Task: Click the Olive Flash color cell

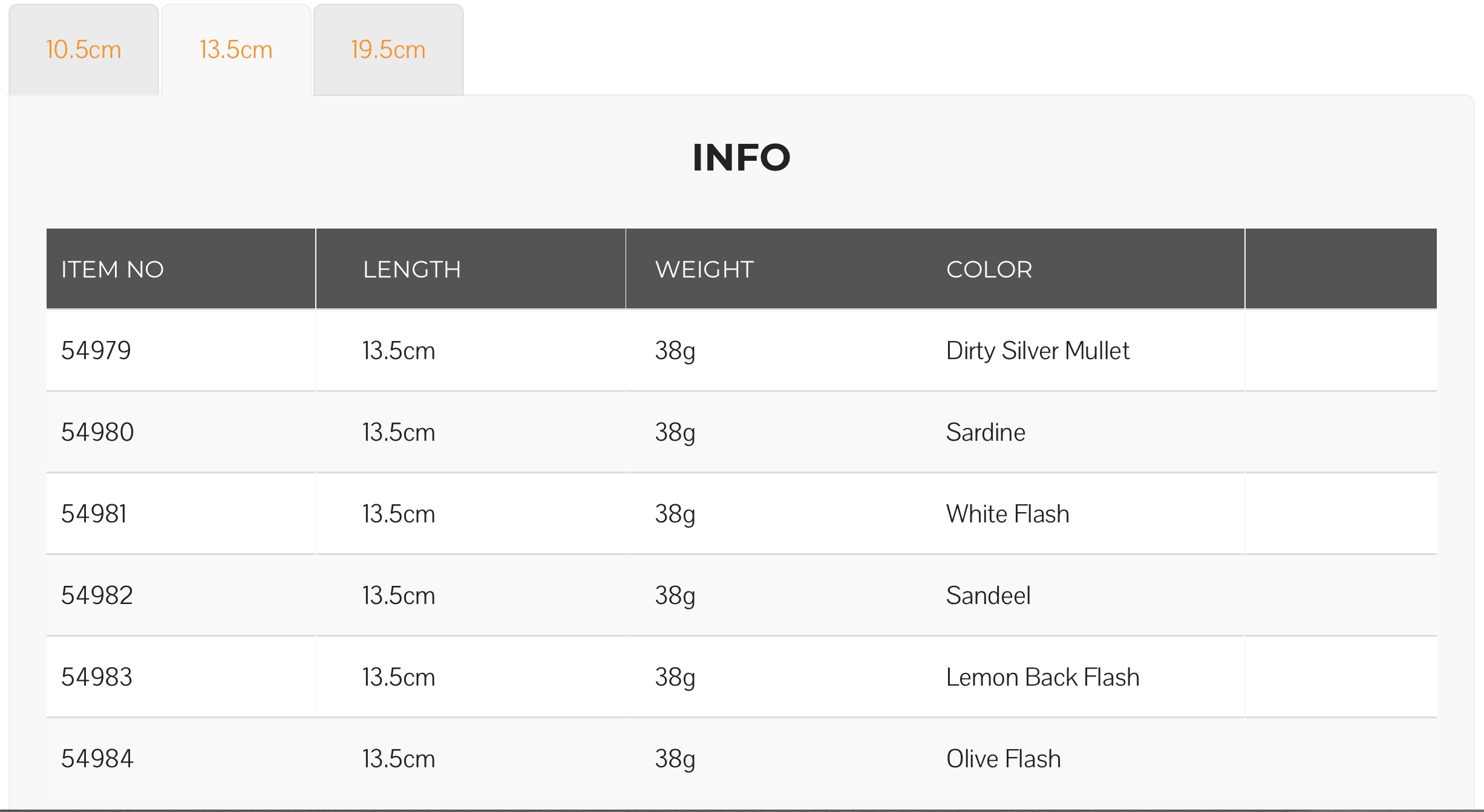Action: point(1004,759)
